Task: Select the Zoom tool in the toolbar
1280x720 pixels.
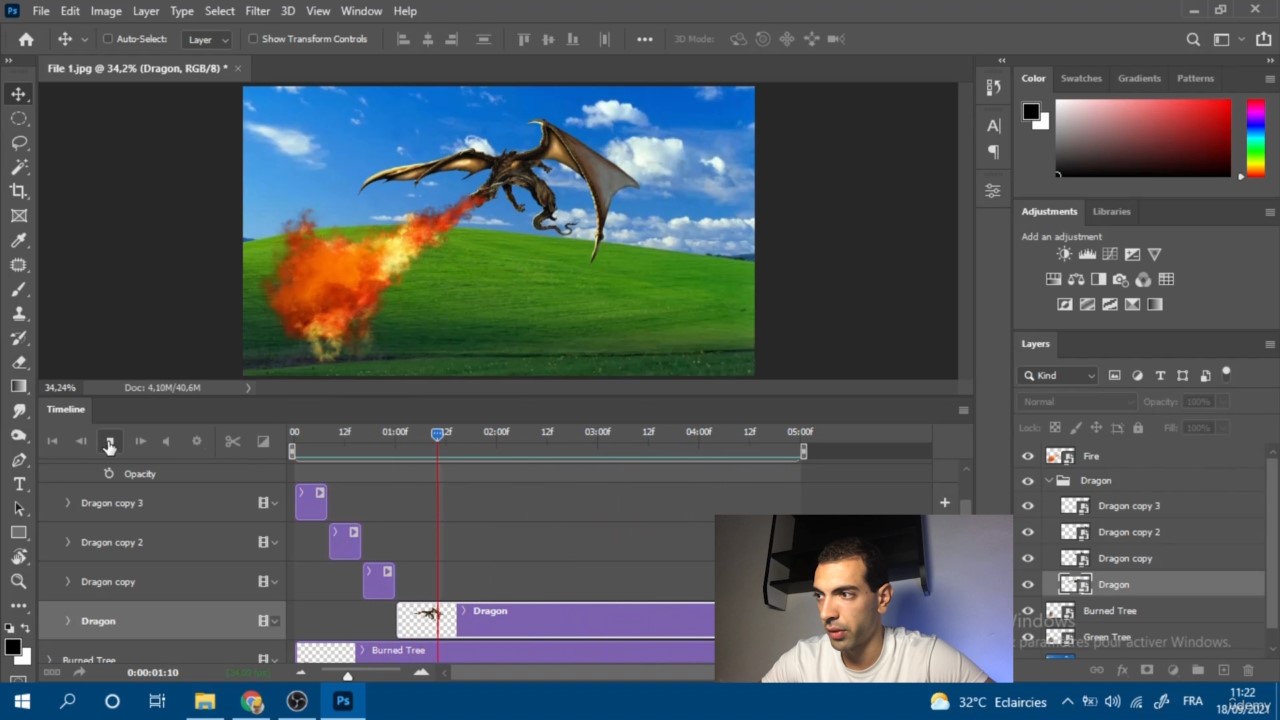Action: coord(19,581)
